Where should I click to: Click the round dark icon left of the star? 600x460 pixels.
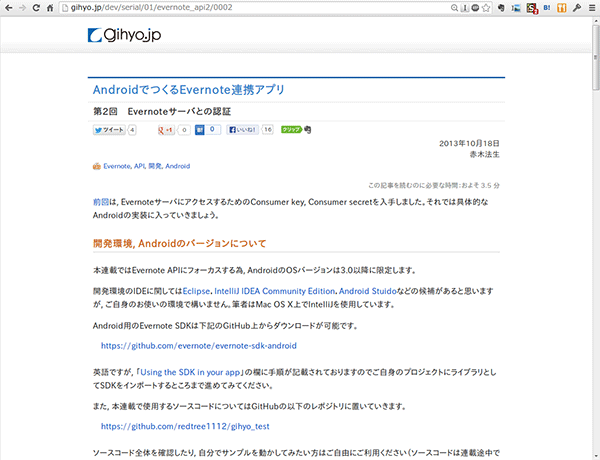475,8
